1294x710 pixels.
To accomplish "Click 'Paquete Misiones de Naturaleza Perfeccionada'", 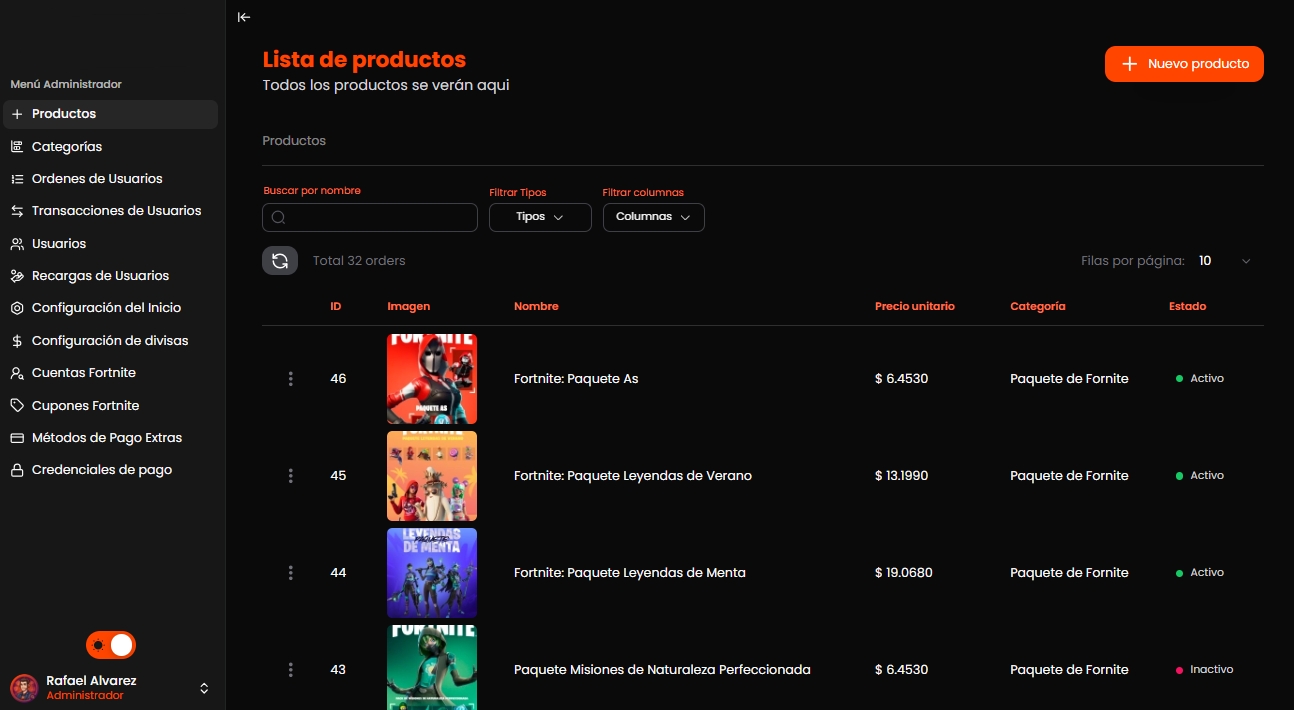I will pyautogui.click(x=662, y=670).
